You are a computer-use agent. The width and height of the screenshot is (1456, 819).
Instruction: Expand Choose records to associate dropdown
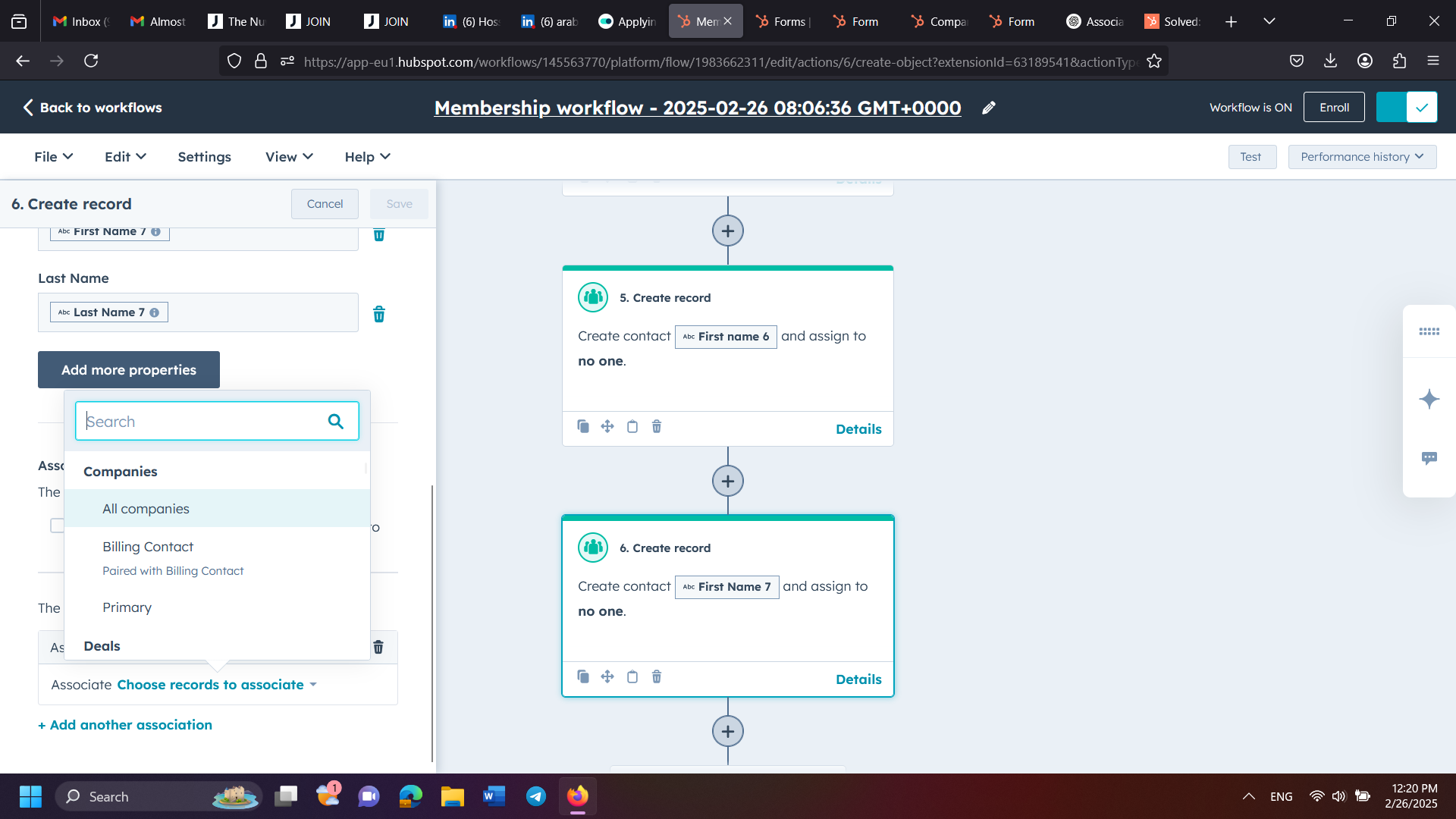click(x=215, y=685)
